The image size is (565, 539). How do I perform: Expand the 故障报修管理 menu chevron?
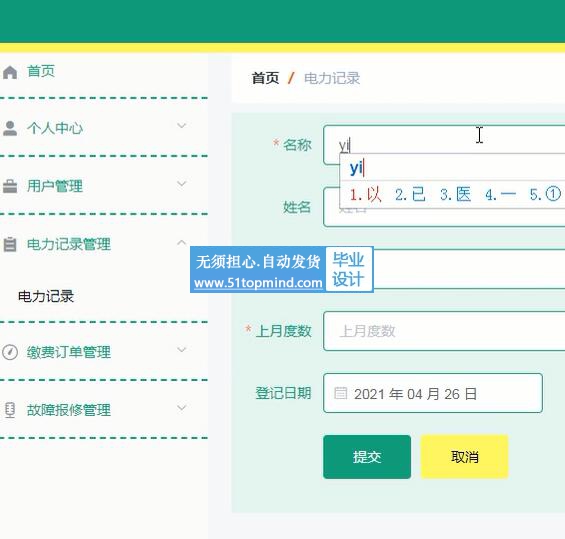tap(182, 408)
